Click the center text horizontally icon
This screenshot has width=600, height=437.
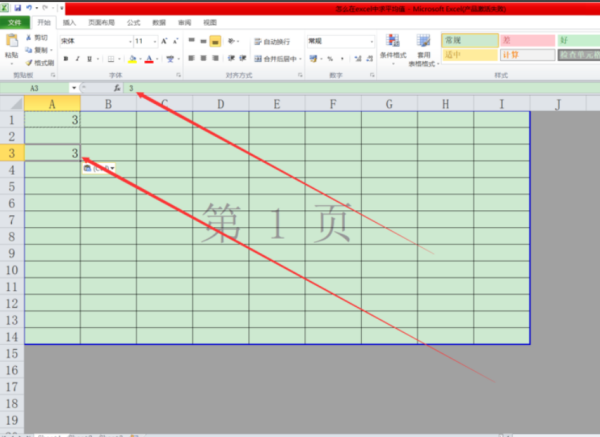204,58
